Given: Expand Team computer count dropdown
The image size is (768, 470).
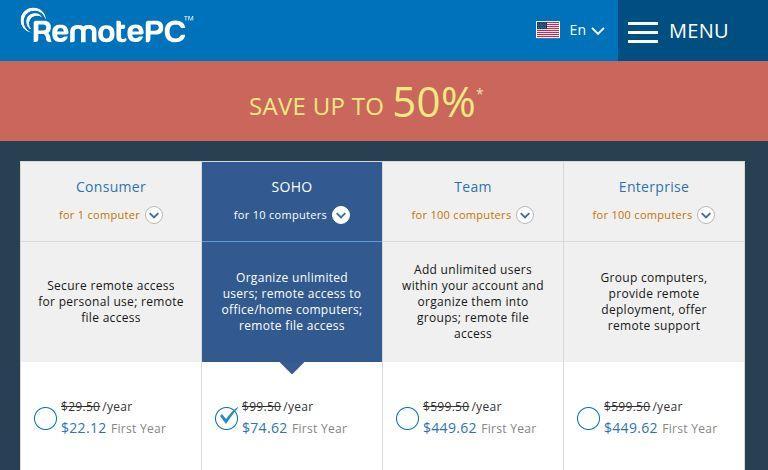Looking at the screenshot, I should (x=525, y=215).
